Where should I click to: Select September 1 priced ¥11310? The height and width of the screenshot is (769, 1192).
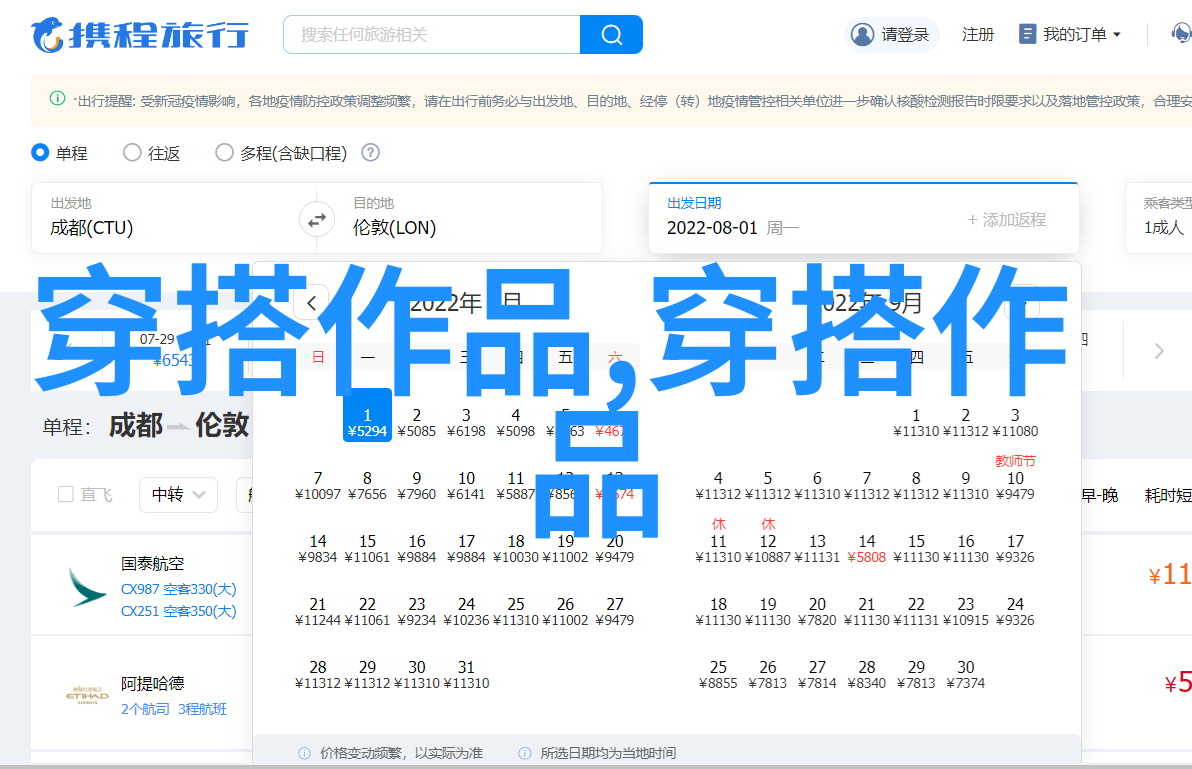coord(916,422)
